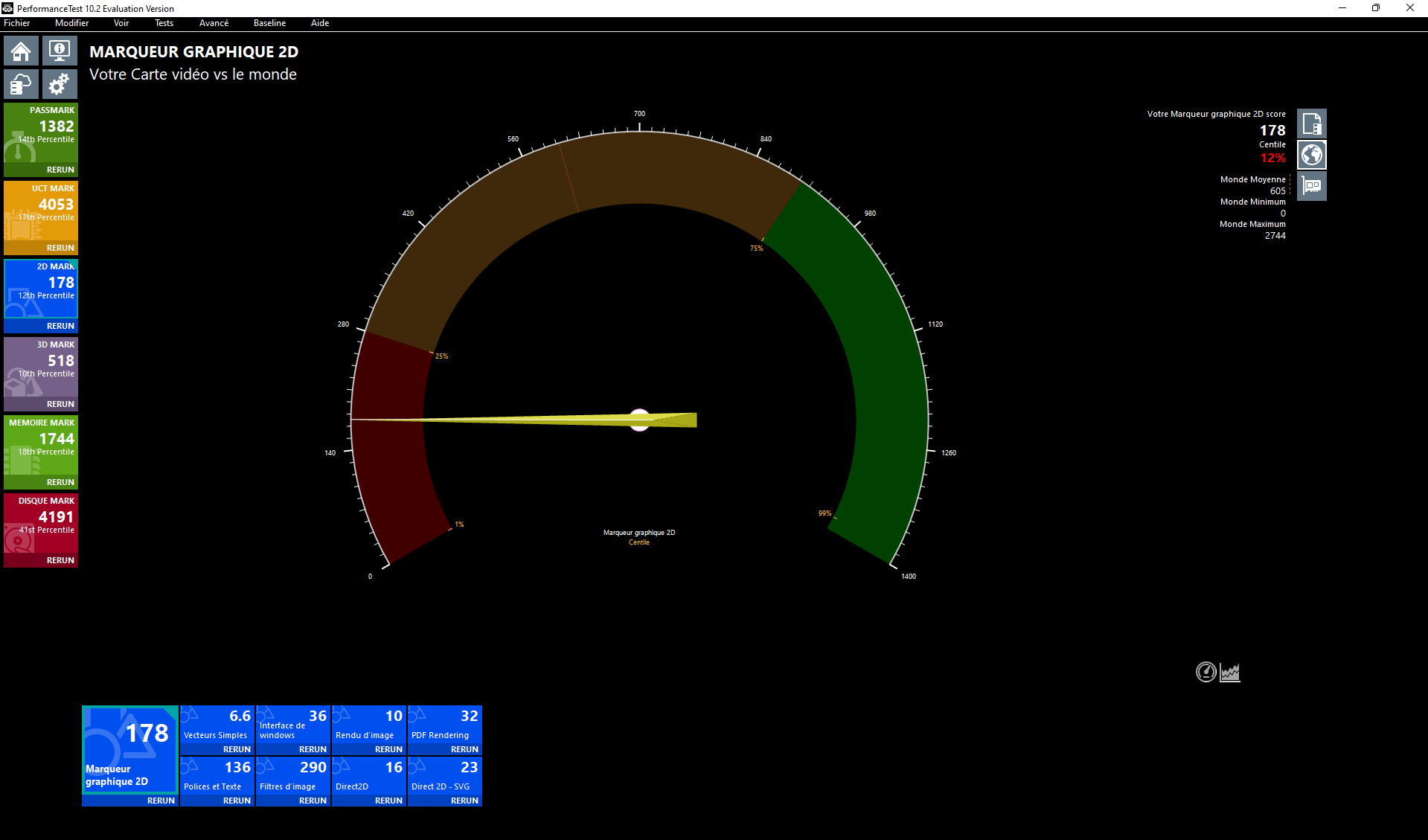The height and width of the screenshot is (840, 1428).
Task: Open the system information monitor icon
Action: click(x=60, y=51)
